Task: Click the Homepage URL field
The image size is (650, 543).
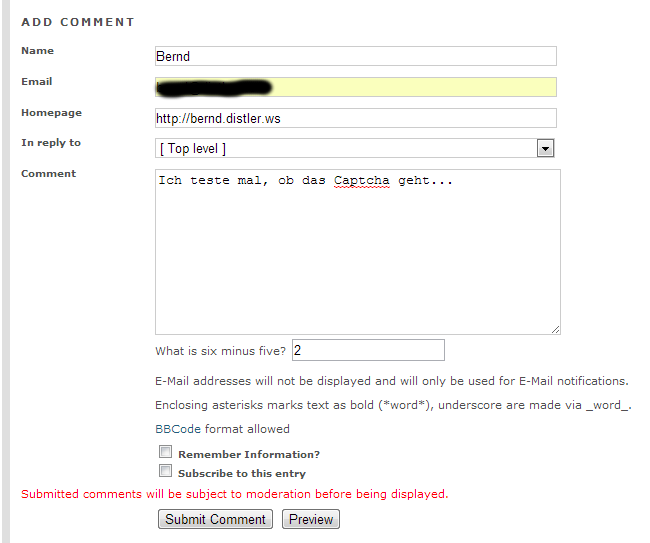Action: click(x=355, y=118)
